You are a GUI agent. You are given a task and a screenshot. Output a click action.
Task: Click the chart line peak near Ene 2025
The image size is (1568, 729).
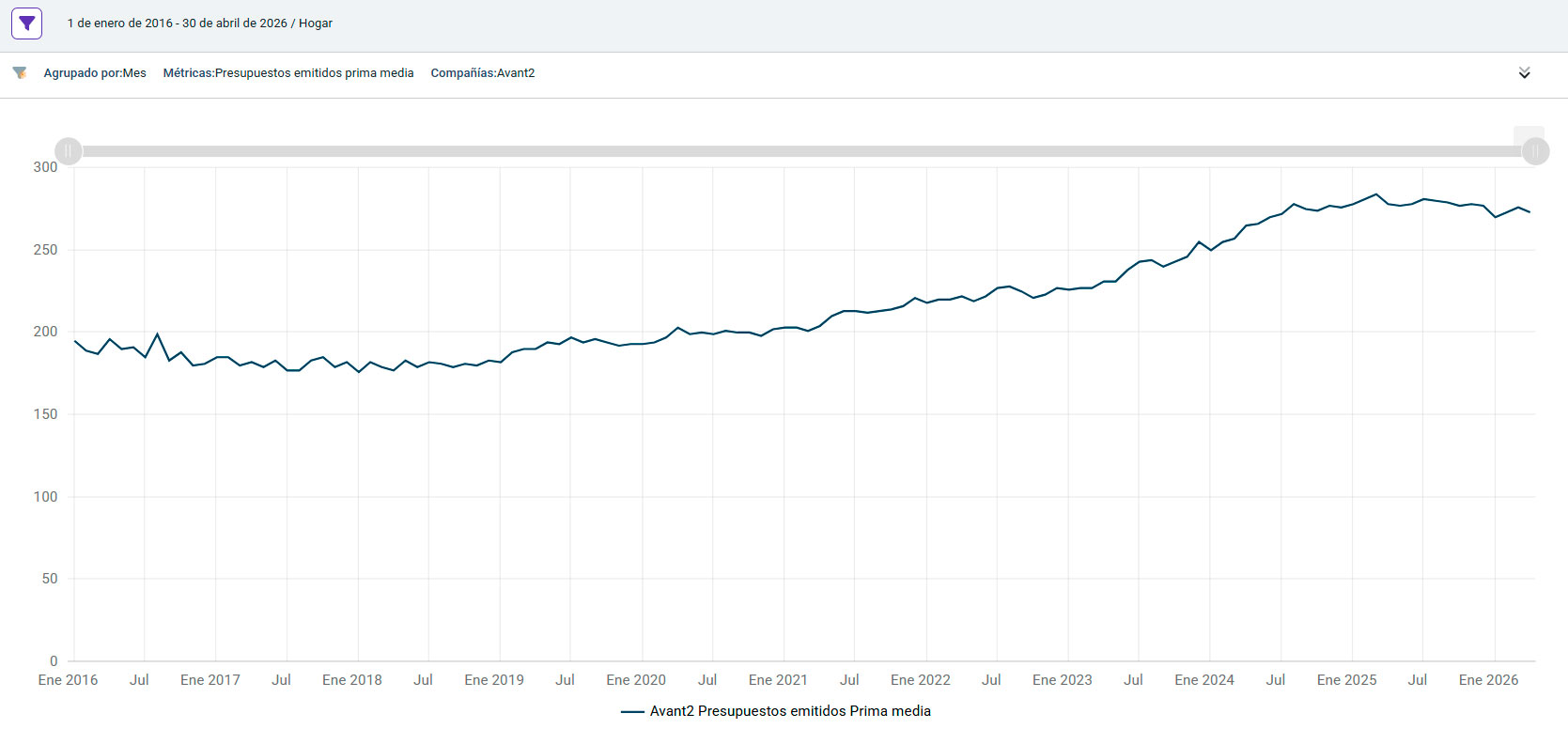[1376, 194]
